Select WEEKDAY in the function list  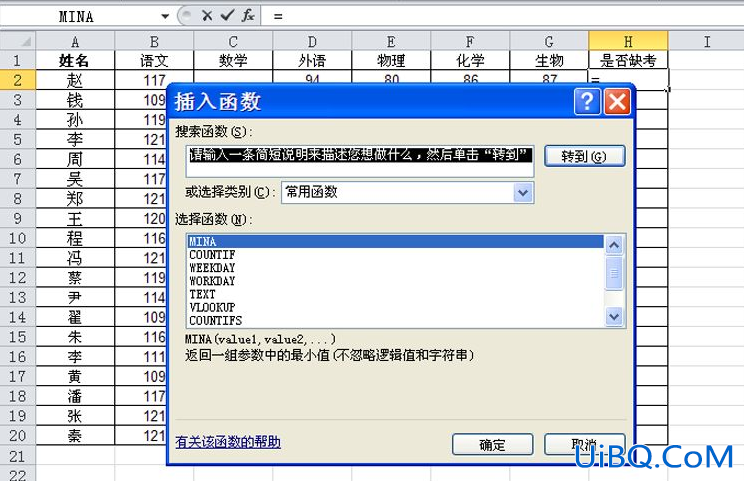[x=396, y=268]
